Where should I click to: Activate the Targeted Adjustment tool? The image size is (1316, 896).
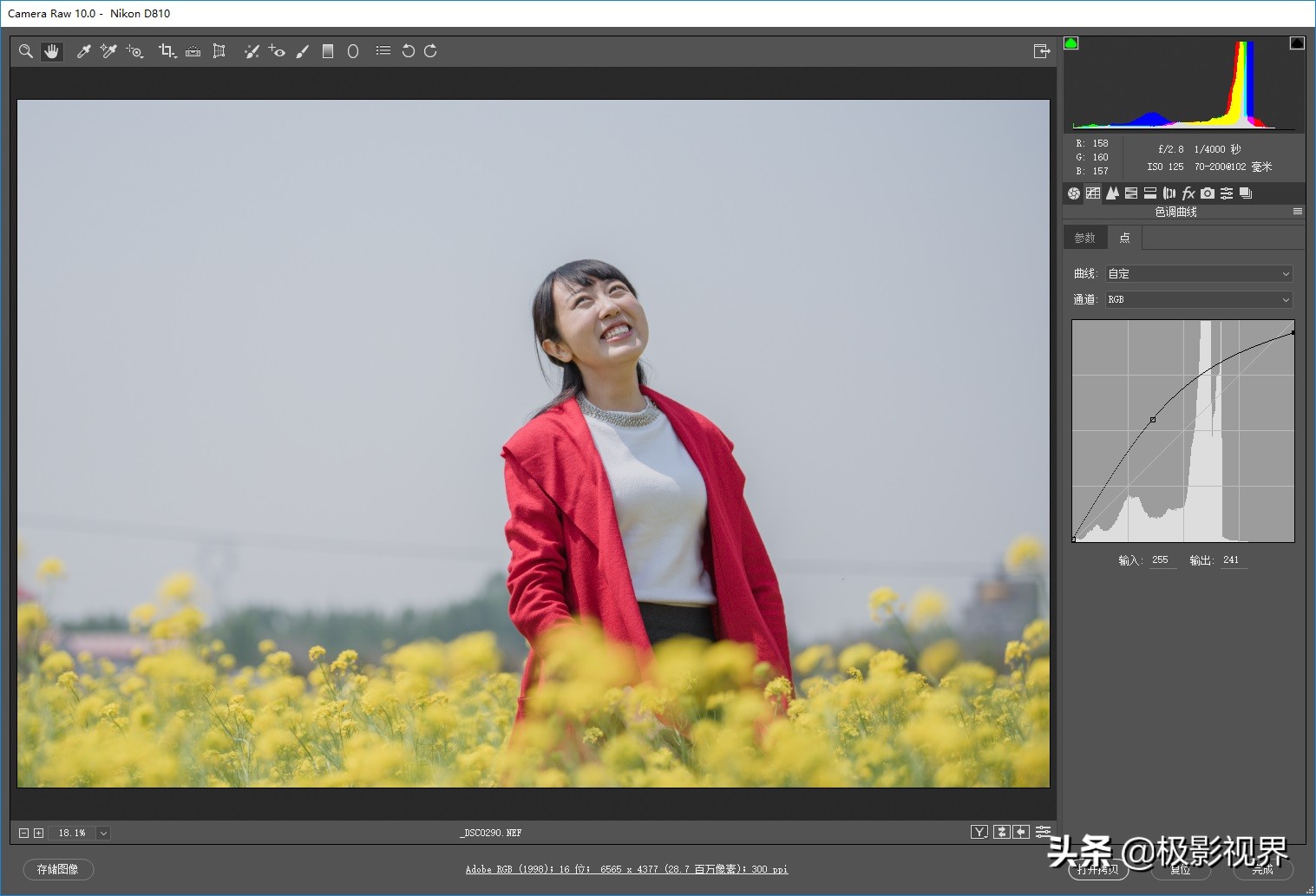tap(134, 51)
